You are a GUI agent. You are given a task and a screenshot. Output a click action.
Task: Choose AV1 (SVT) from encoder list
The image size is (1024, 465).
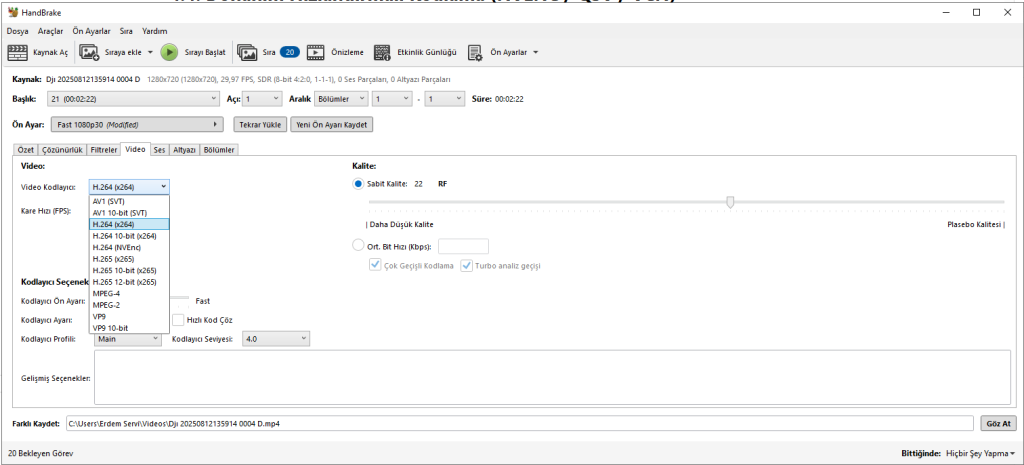tap(129, 201)
